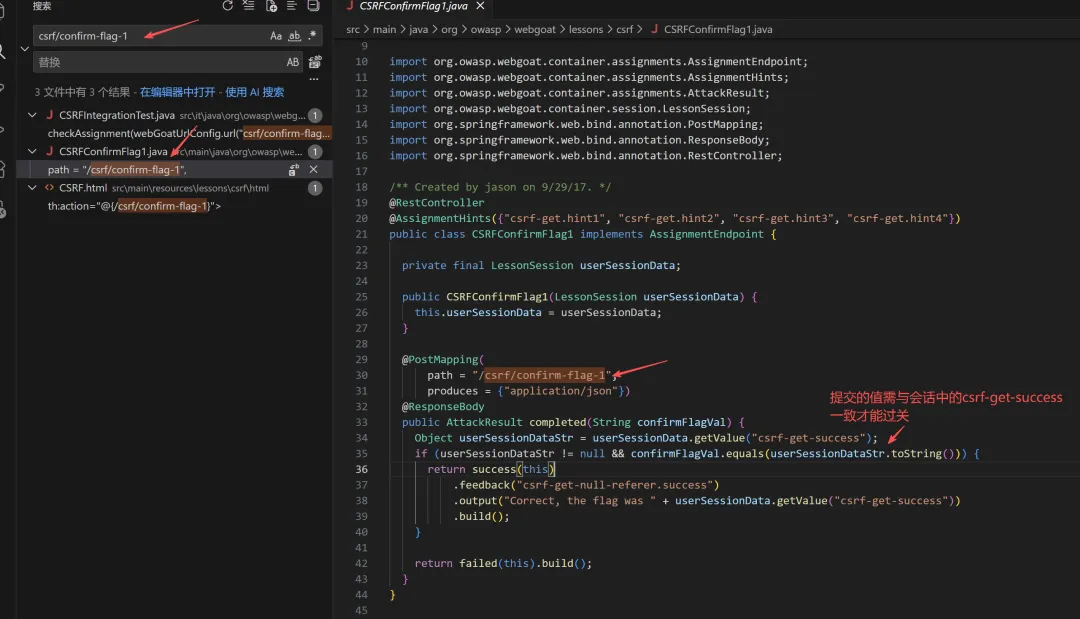The height and width of the screenshot is (619, 1080).
Task: Dismiss the path = "/csrf/confirm-flag-1" match
Action: tap(313, 169)
